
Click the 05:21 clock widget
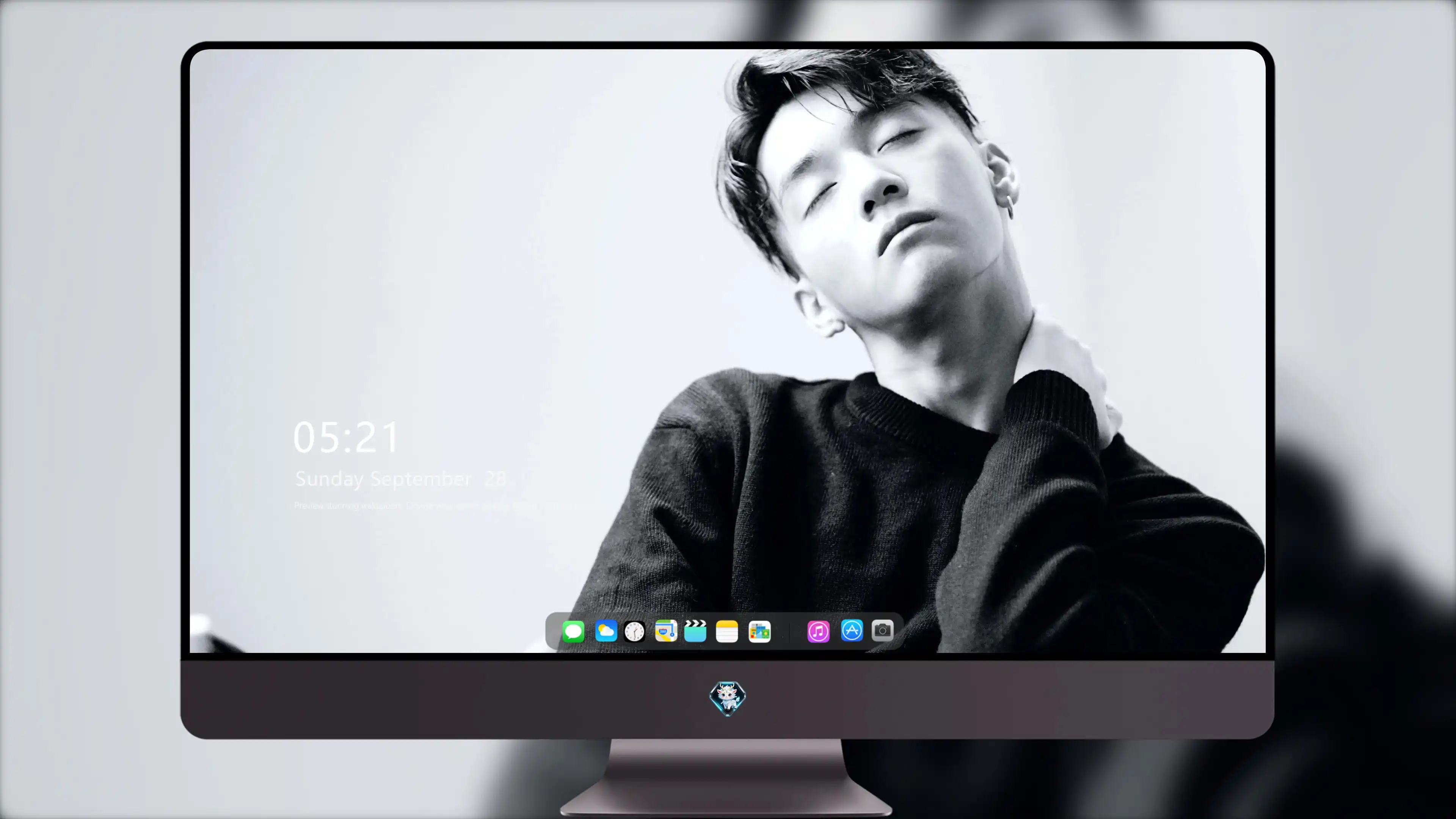point(346,437)
